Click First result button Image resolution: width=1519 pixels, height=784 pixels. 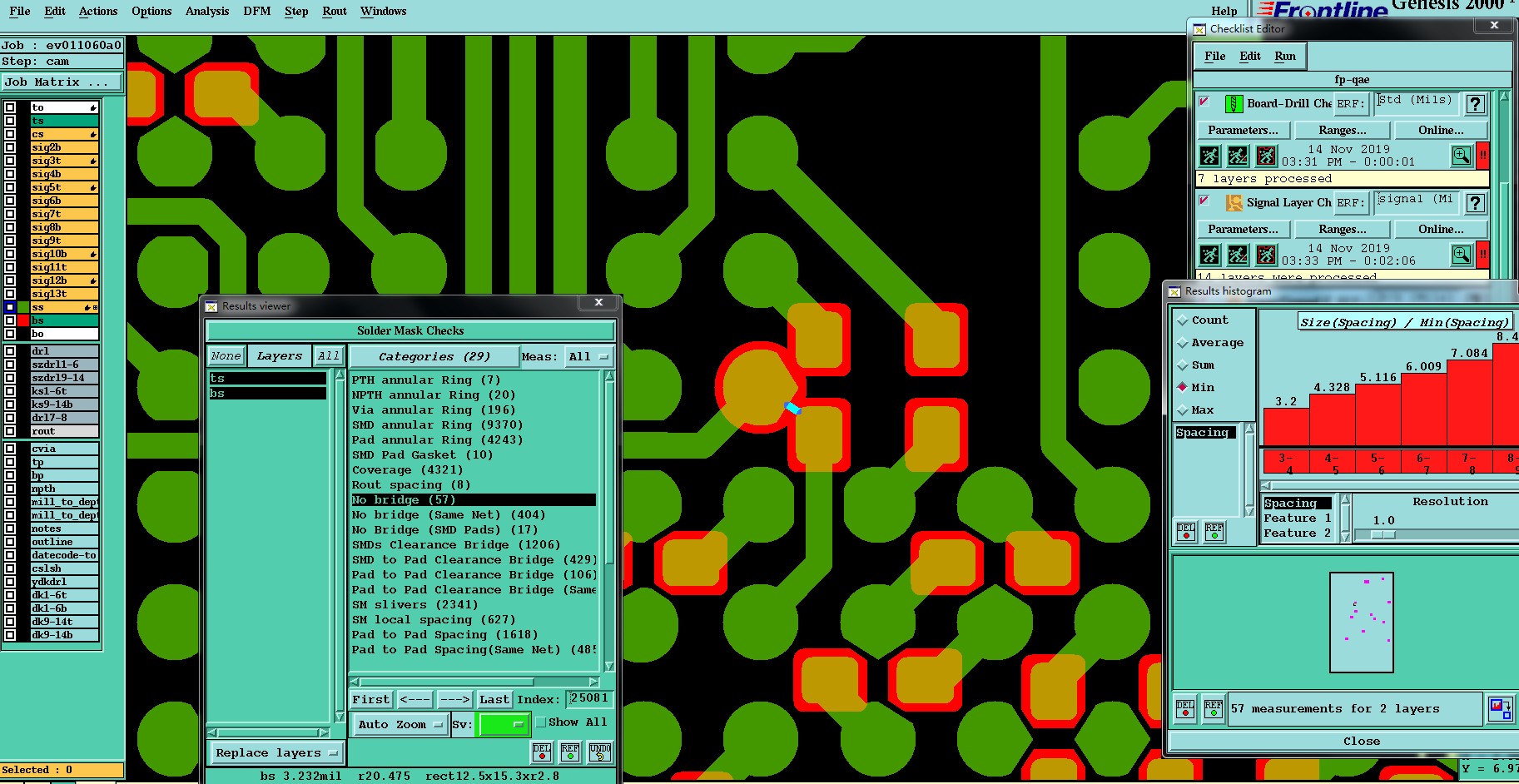[x=370, y=699]
